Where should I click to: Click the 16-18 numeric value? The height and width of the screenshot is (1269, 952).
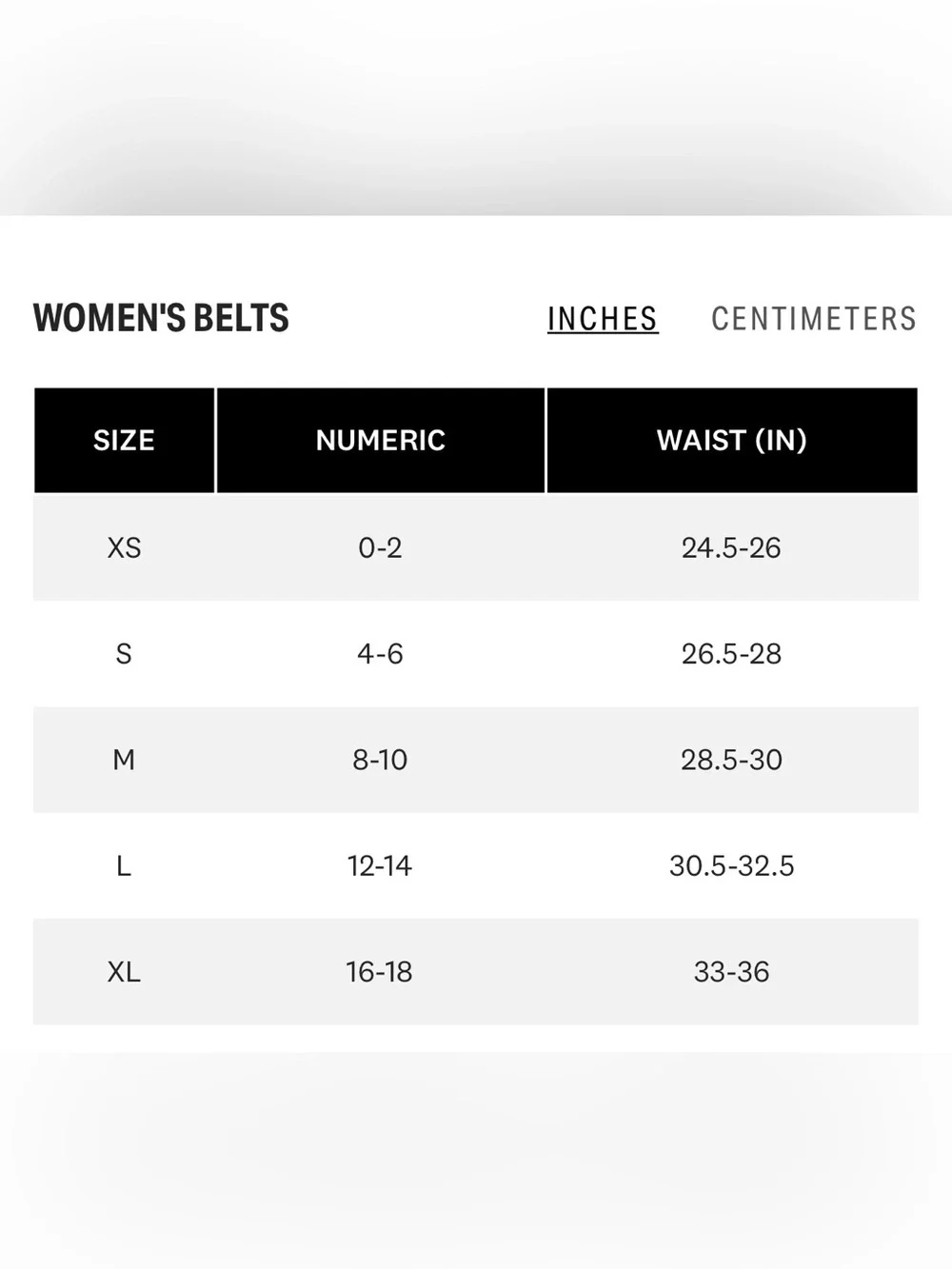tap(380, 972)
